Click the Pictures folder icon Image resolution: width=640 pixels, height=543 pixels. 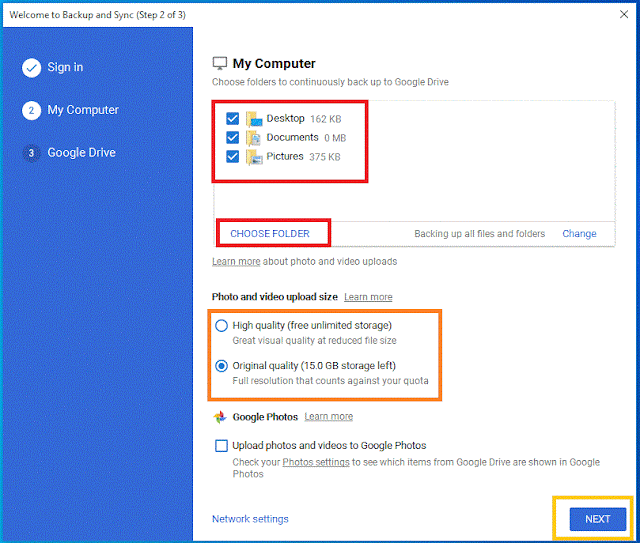click(x=254, y=157)
